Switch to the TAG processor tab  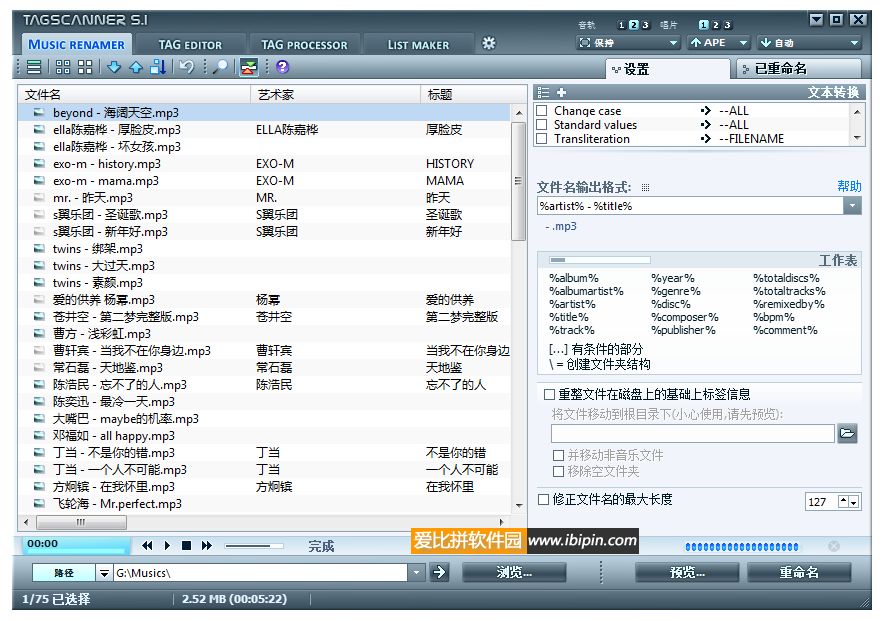pyautogui.click(x=304, y=44)
